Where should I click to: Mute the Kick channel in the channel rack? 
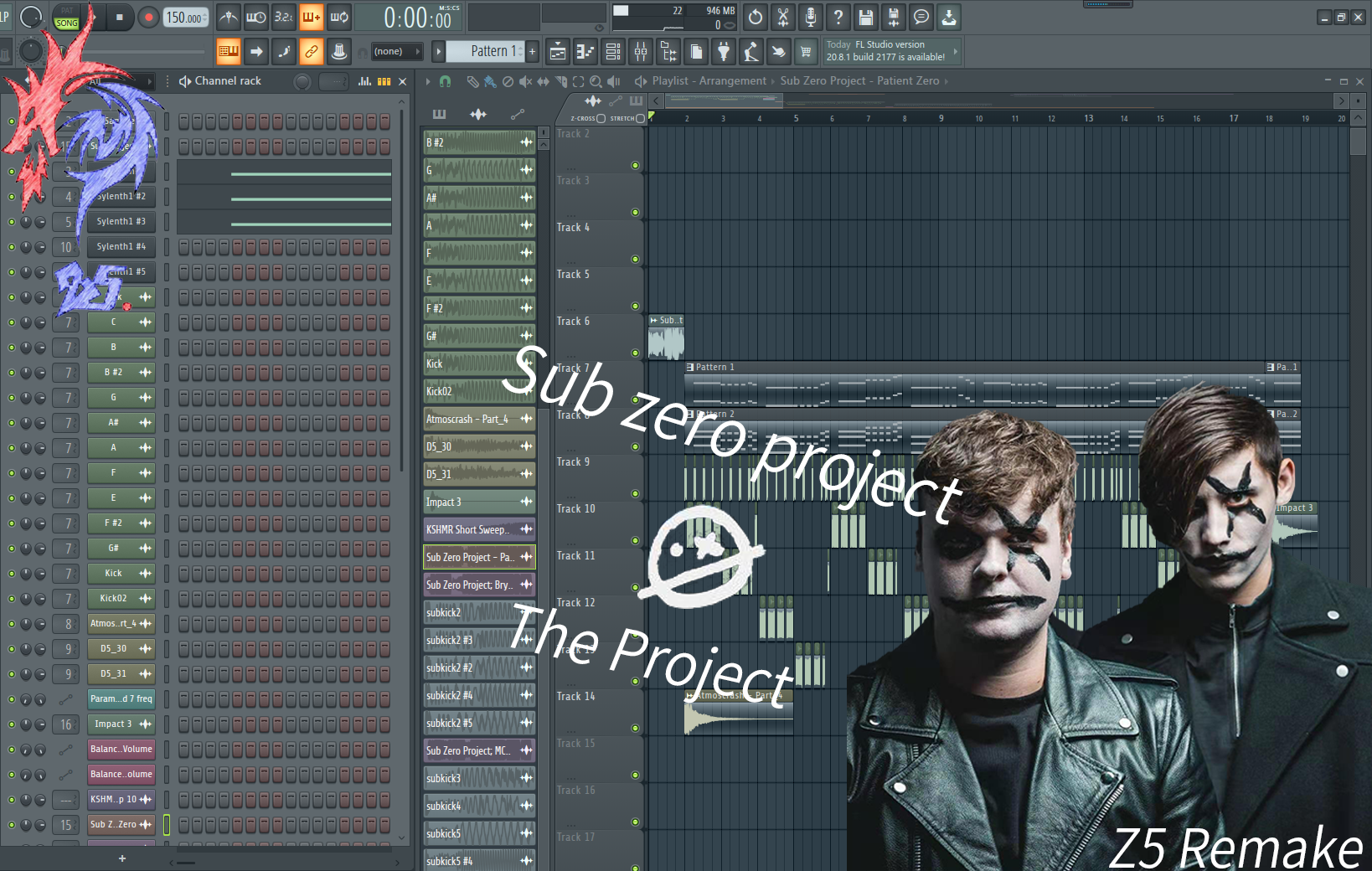tap(12, 573)
